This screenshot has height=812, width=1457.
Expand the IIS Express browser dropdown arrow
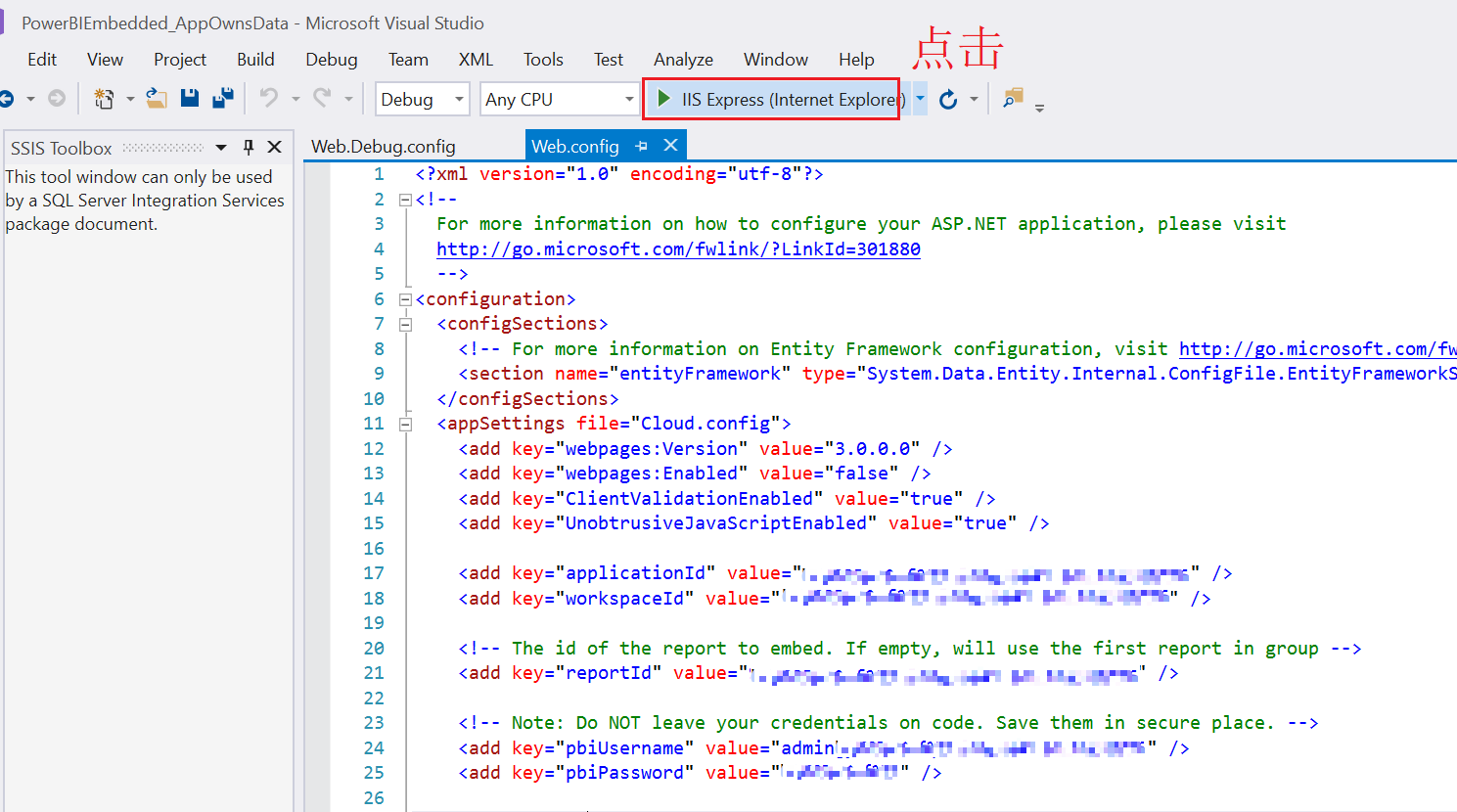point(920,99)
